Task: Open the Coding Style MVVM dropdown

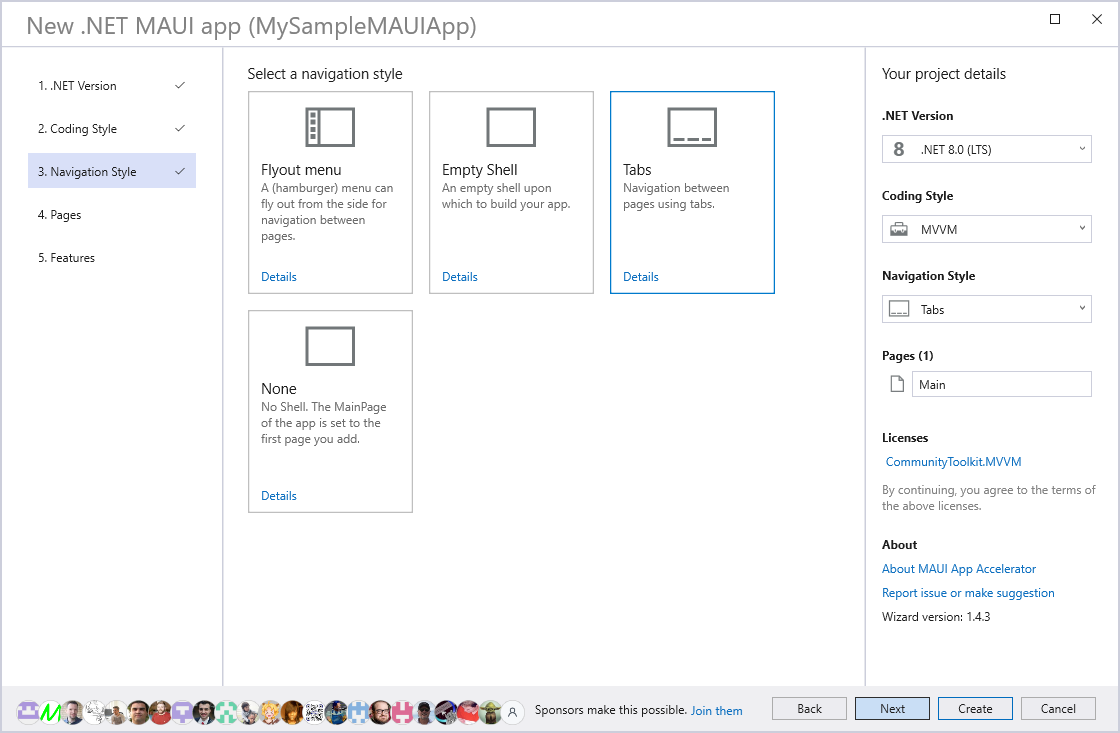Action: click(x=986, y=230)
